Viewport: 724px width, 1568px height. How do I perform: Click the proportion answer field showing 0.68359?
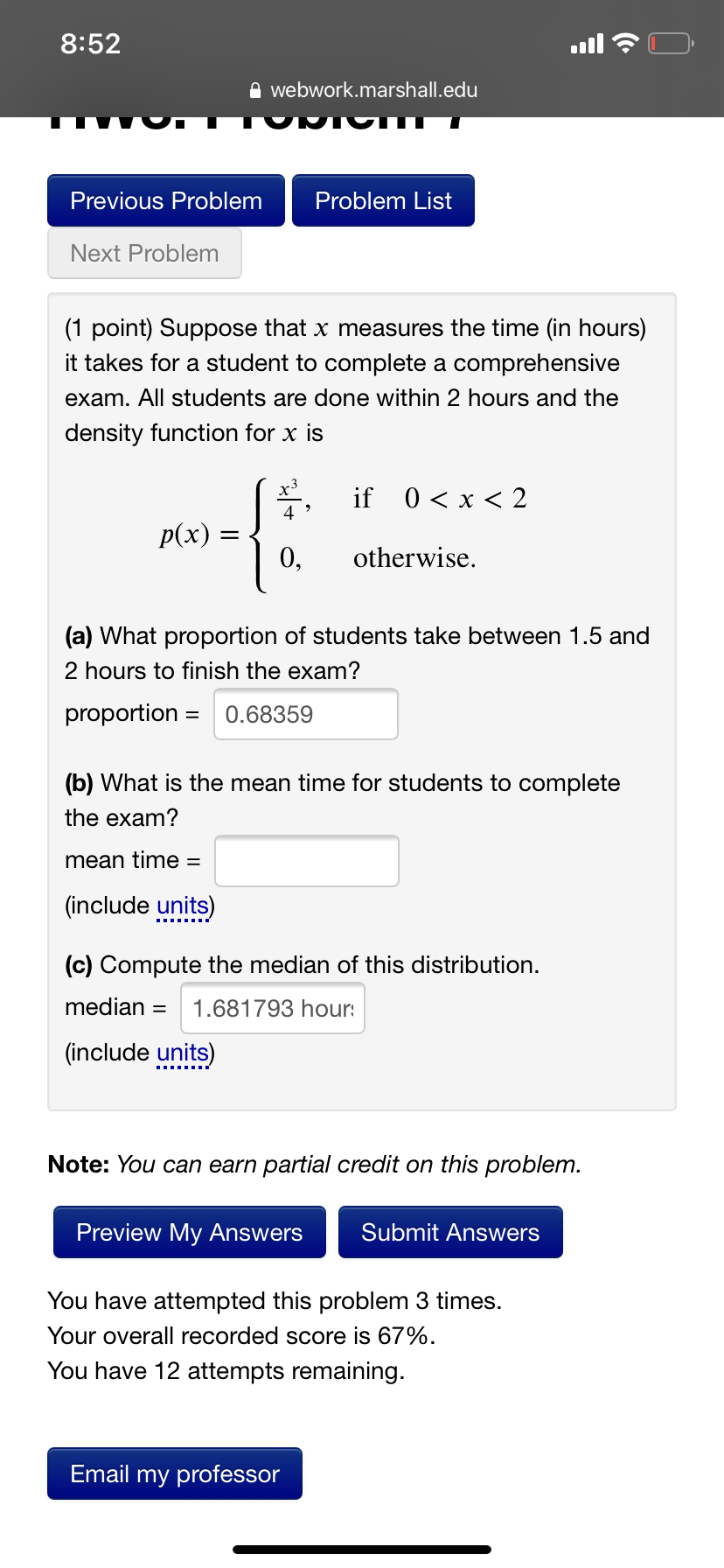(304, 715)
